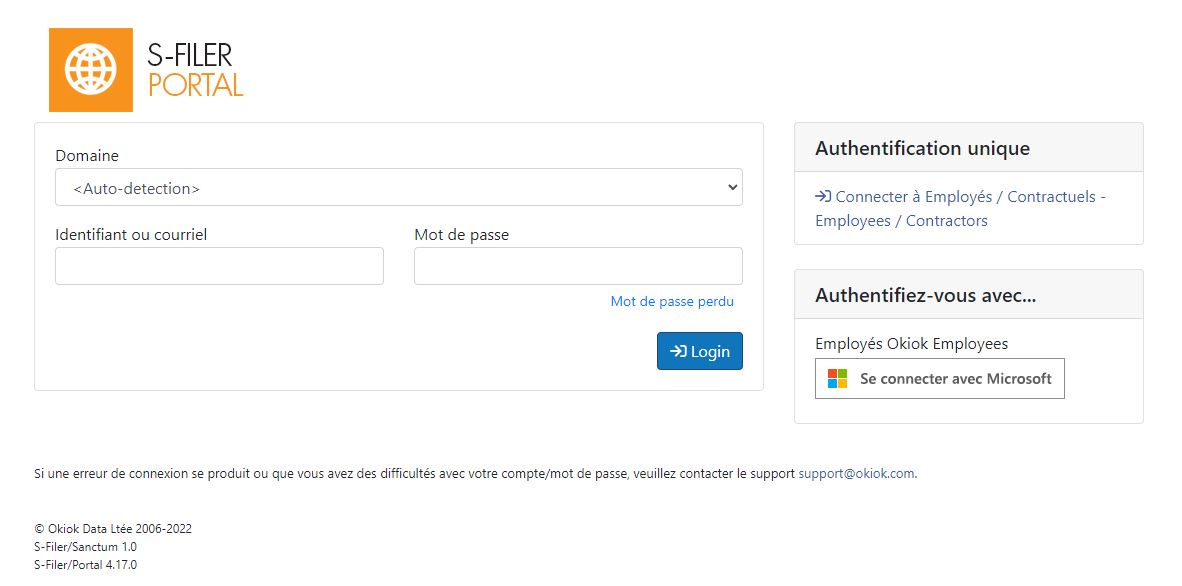Click the Identifiant ou courriel label
This screenshot has height=586, width=1182.
[131, 235]
